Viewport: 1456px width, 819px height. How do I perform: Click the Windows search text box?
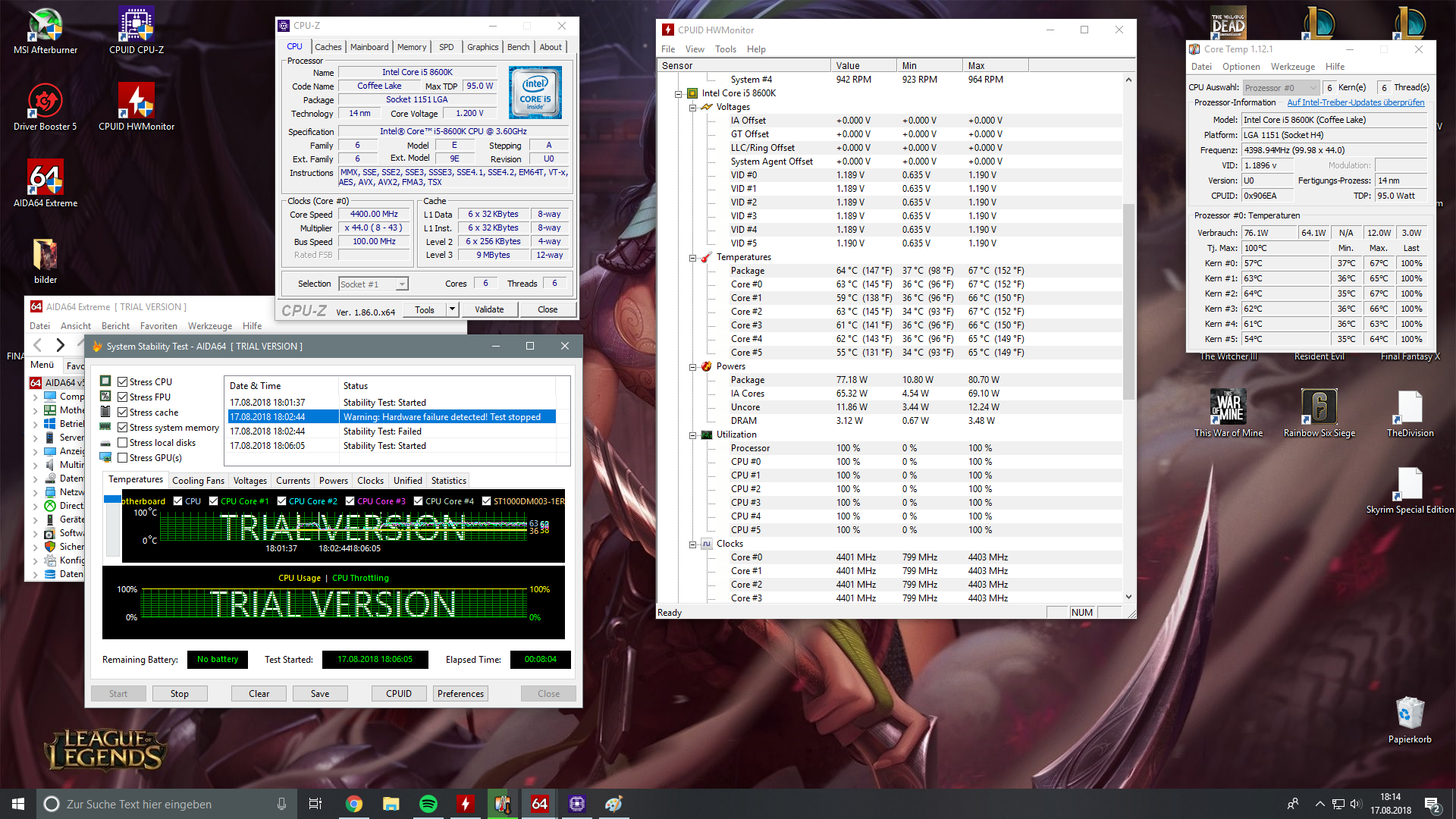click(167, 804)
